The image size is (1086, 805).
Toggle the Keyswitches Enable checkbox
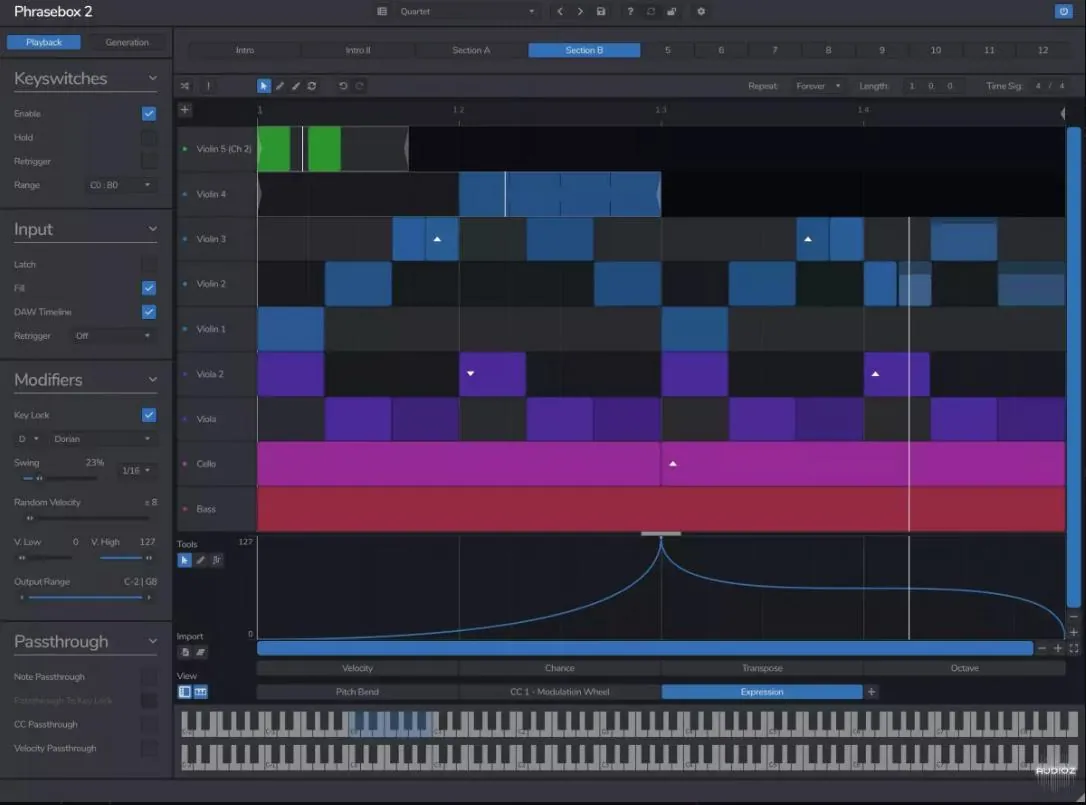tap(148, 113)
